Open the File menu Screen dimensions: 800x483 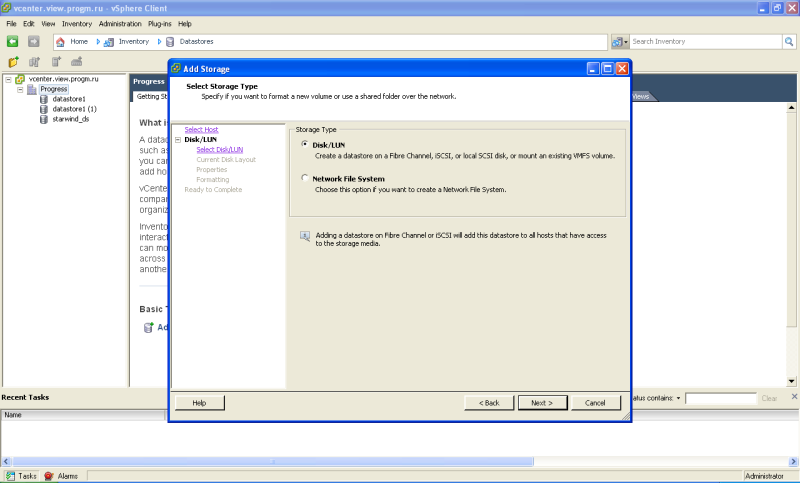[11, 24]
